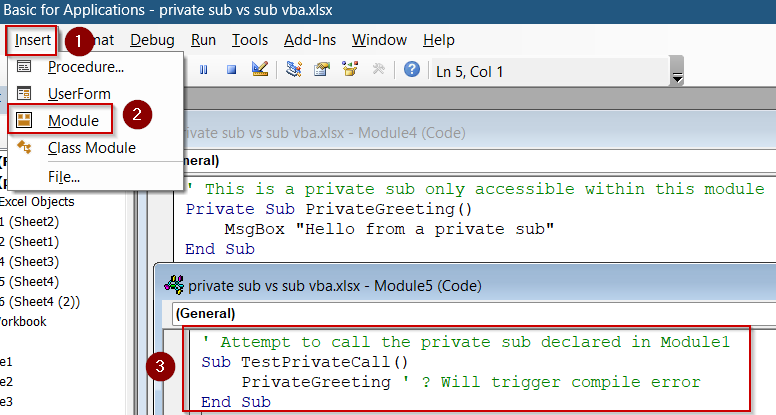The image size is (776, 415).
Task: Choose Class Module from the Insert menu
Action: [x=91, y=148]
